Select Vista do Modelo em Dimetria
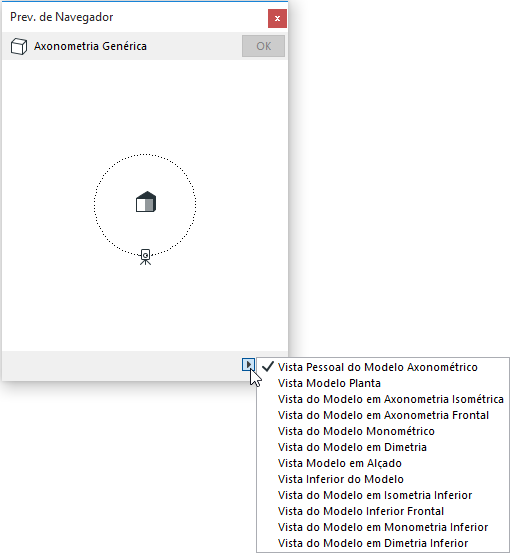Image resolution: width=510 pixels, height=553 pixels. [x=383, y=447]
